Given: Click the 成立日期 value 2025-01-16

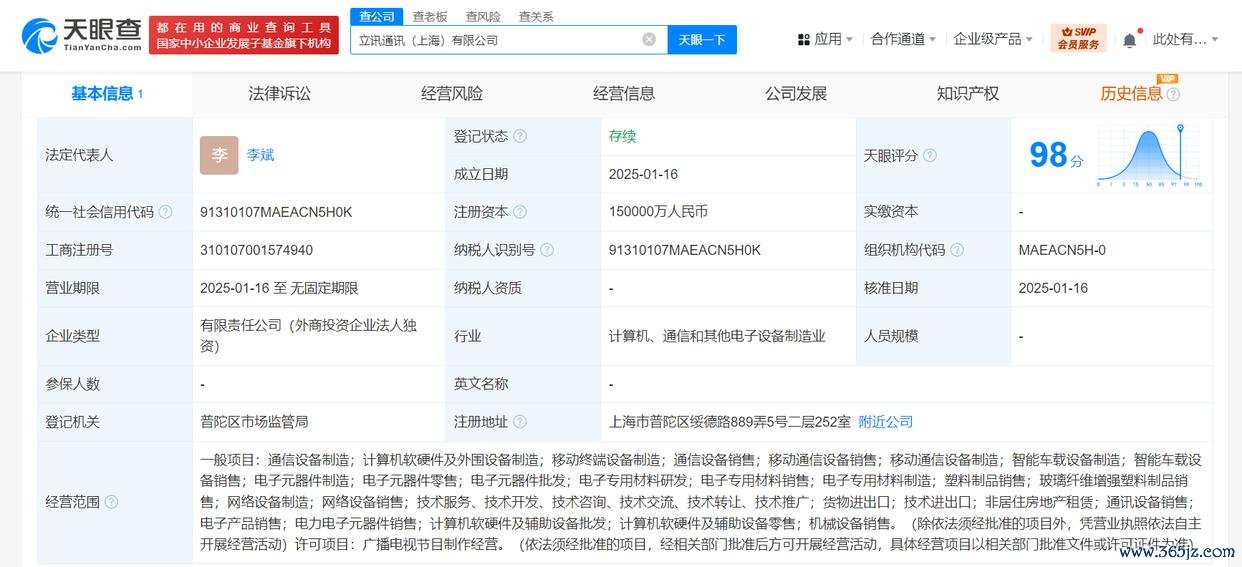Looking at the screenshot, I should pyautogui.click(x=643, y=174).
